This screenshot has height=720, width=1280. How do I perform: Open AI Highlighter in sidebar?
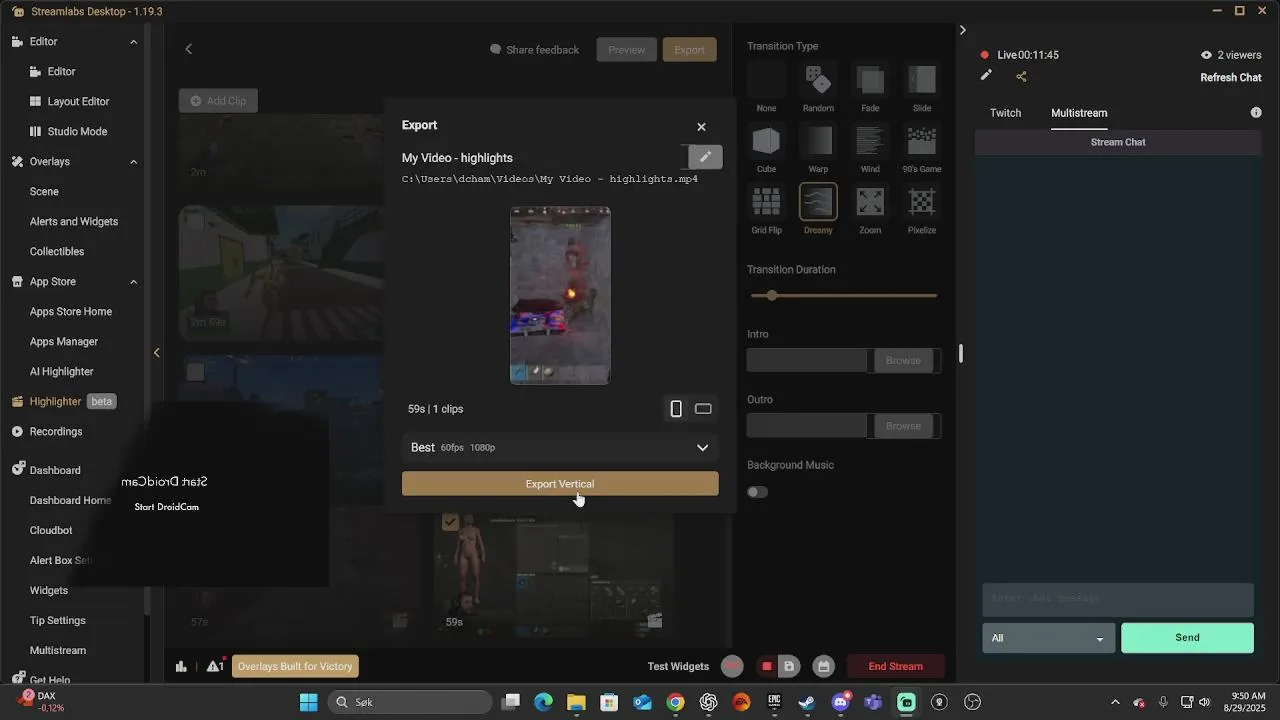click(x=62, y=372)
